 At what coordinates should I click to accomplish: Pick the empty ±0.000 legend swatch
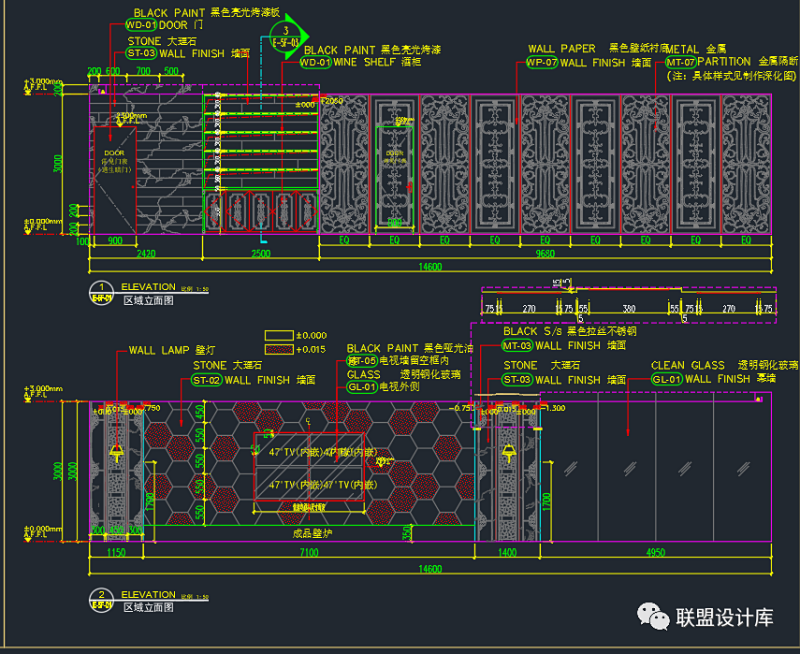(279, 336)
